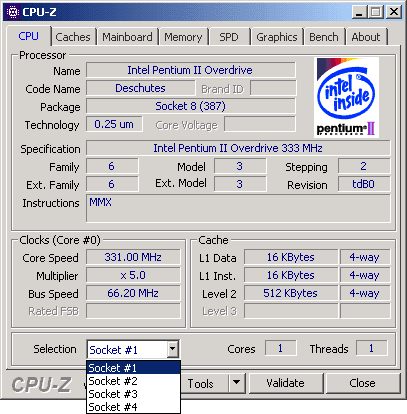The height and width of the screenshot is (414, 407).
Task: Click the Model value 3
Action: click(240, 166)
